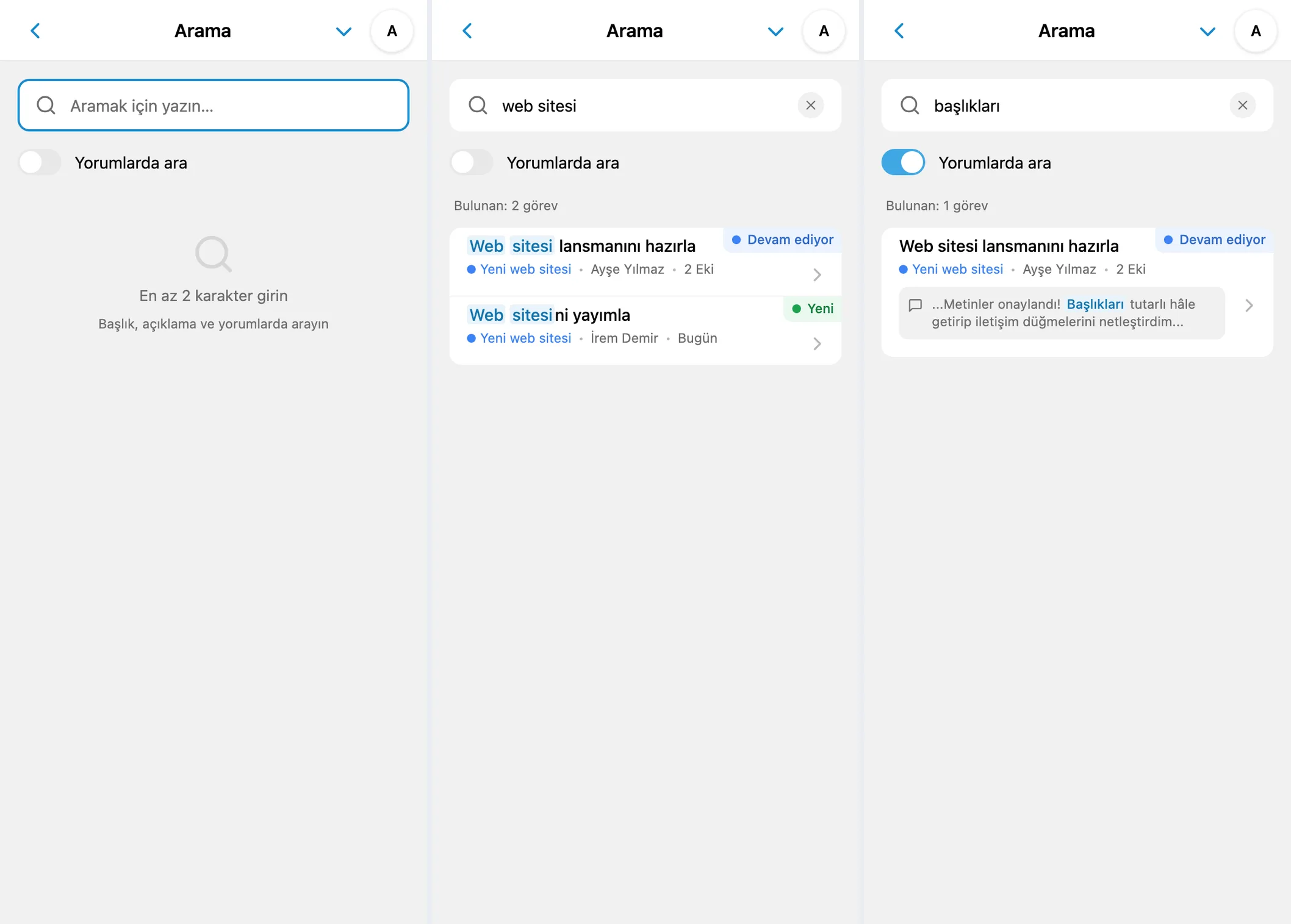Open 'Yeni web sitesi' project on İrem Demir row
Viewport: 1291px width, 924px height.
coord(519,338)
